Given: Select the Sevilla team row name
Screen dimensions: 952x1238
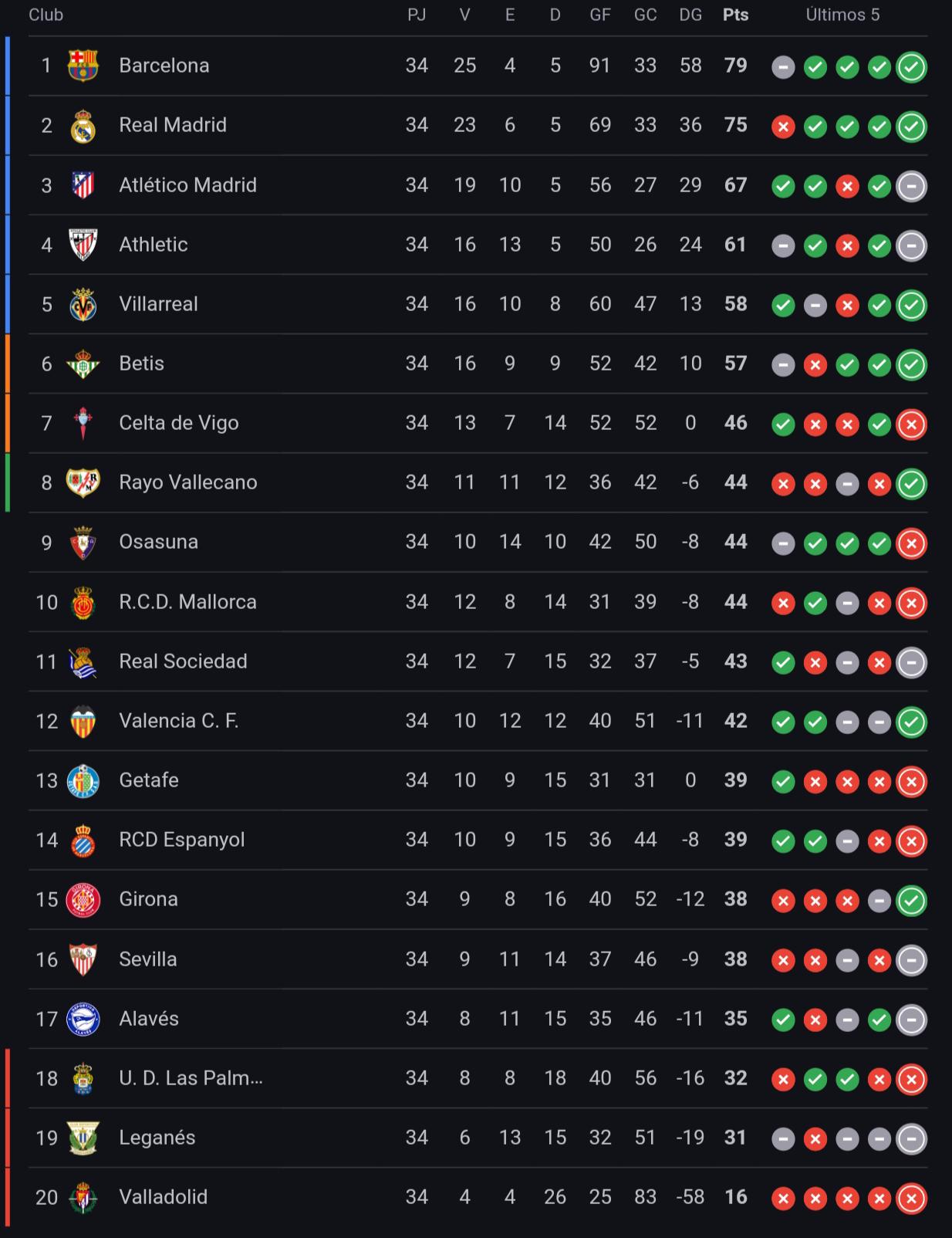Looking at the screenshot, I should tap(148, 959).
